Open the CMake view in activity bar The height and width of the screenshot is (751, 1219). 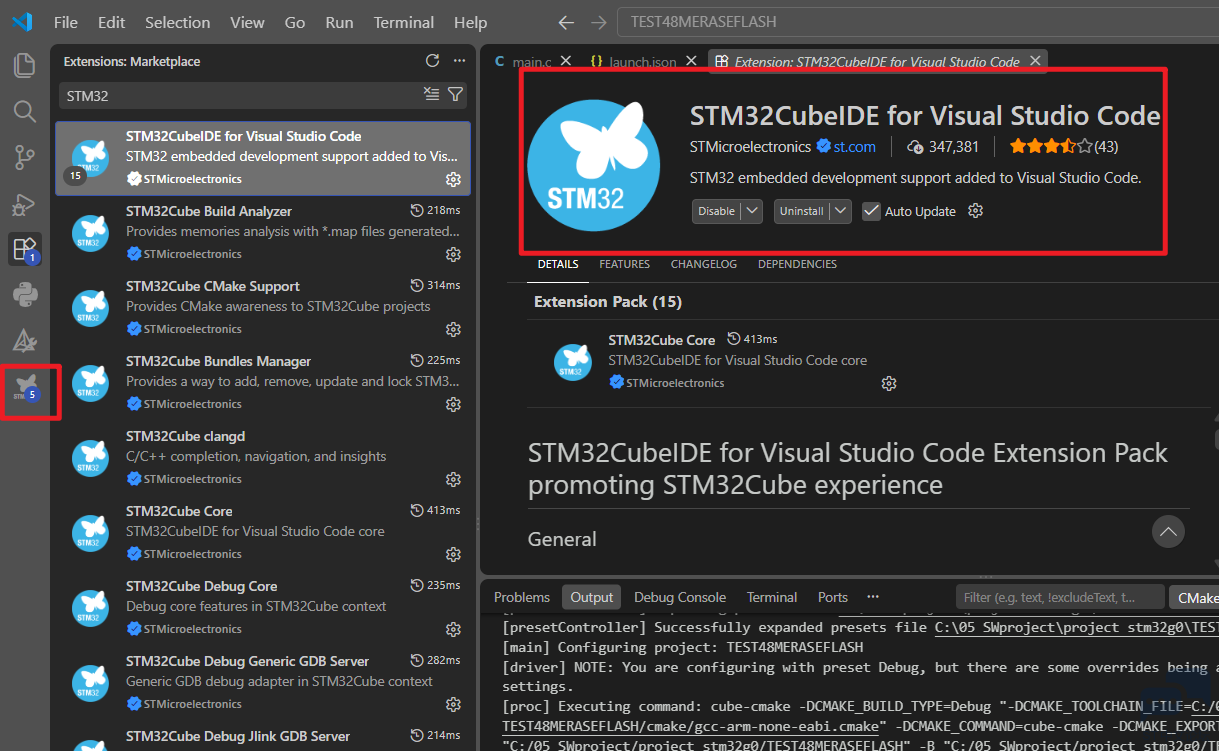point(24,341)
